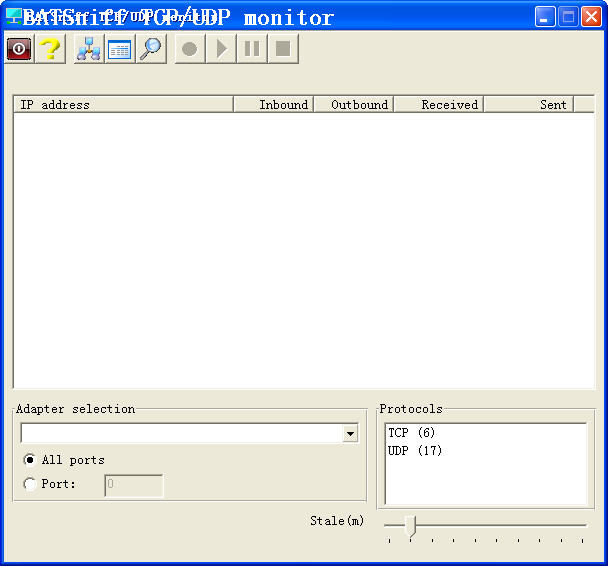
Task: Select the Port radio button
Action: coord(30,484)
